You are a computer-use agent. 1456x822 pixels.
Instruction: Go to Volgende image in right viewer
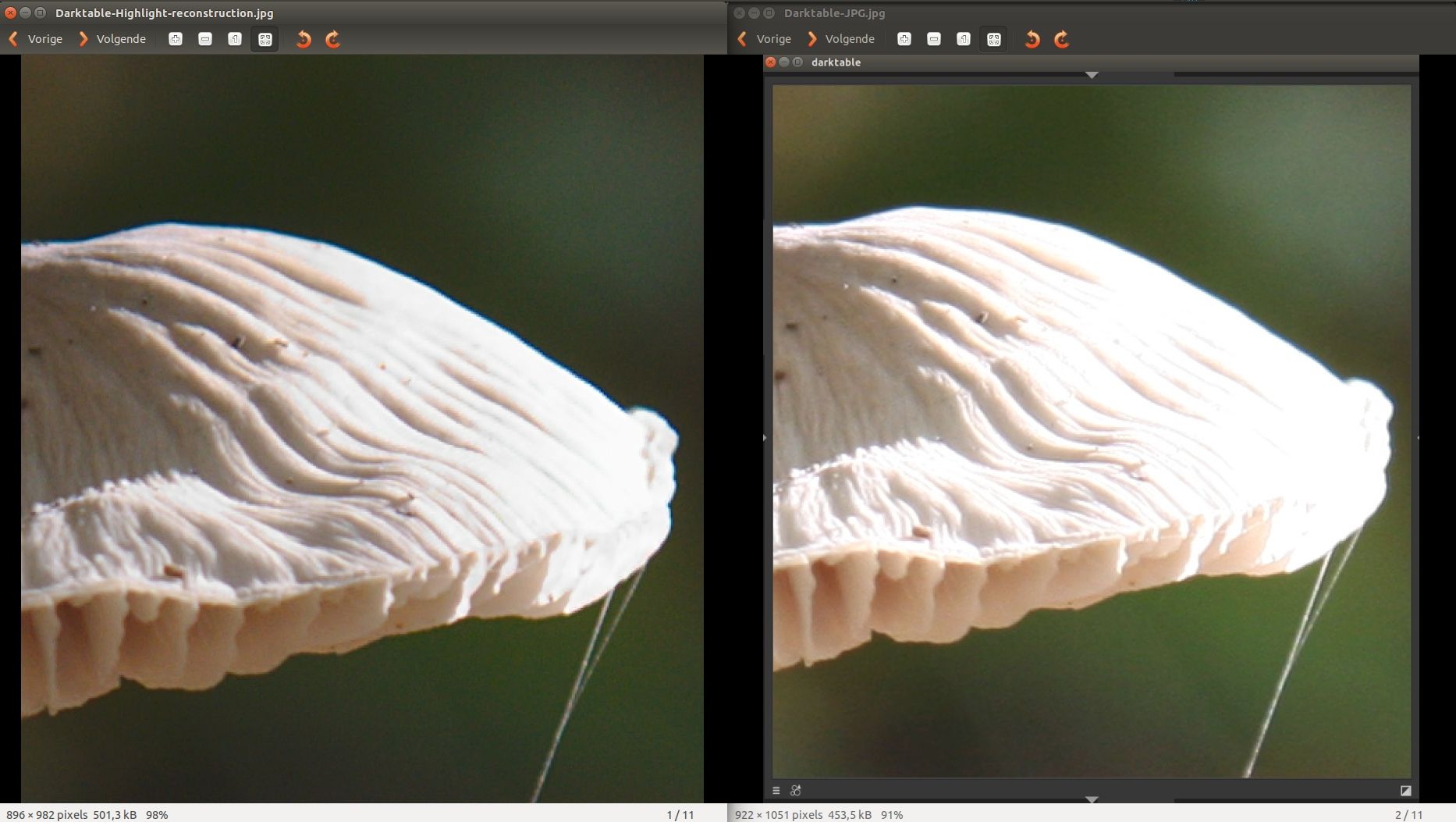(841, 39)
